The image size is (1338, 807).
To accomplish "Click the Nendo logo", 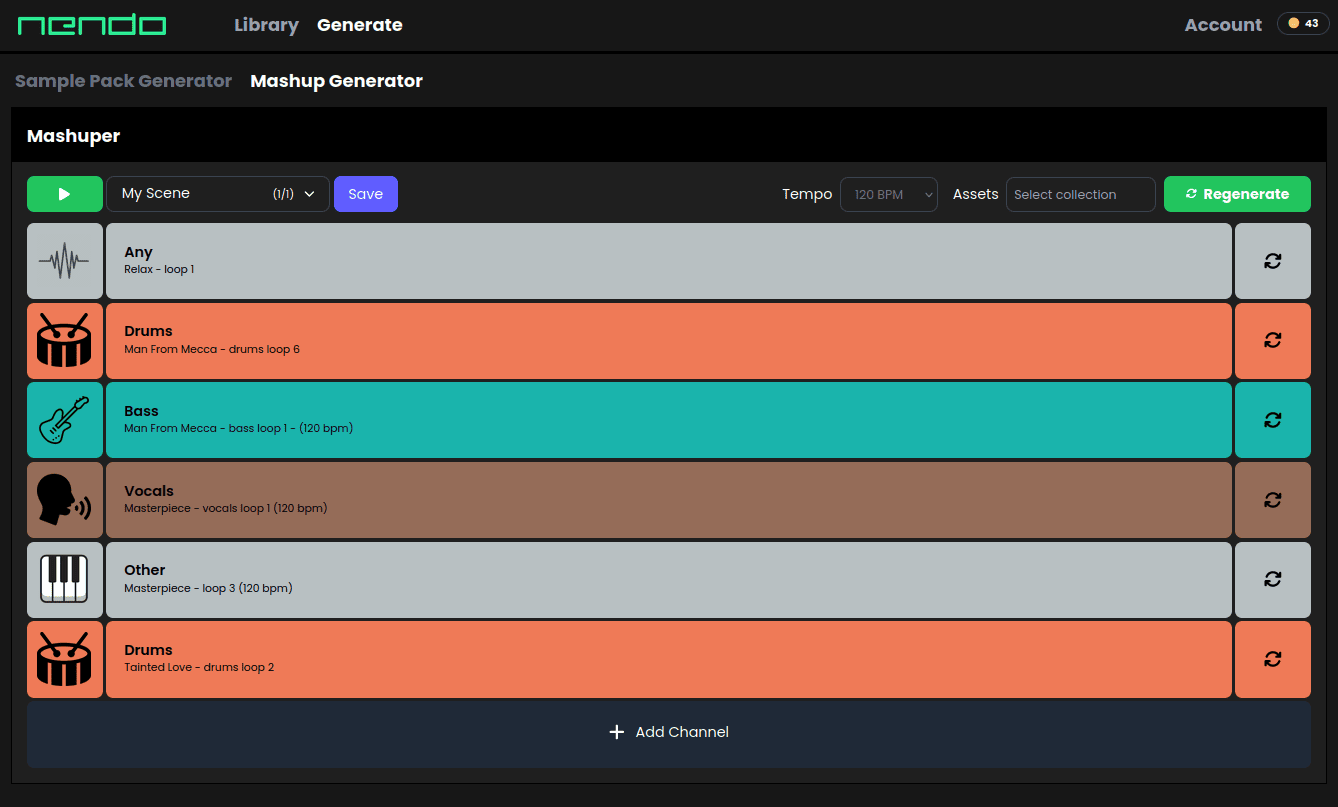I will (x=92, y=25).
